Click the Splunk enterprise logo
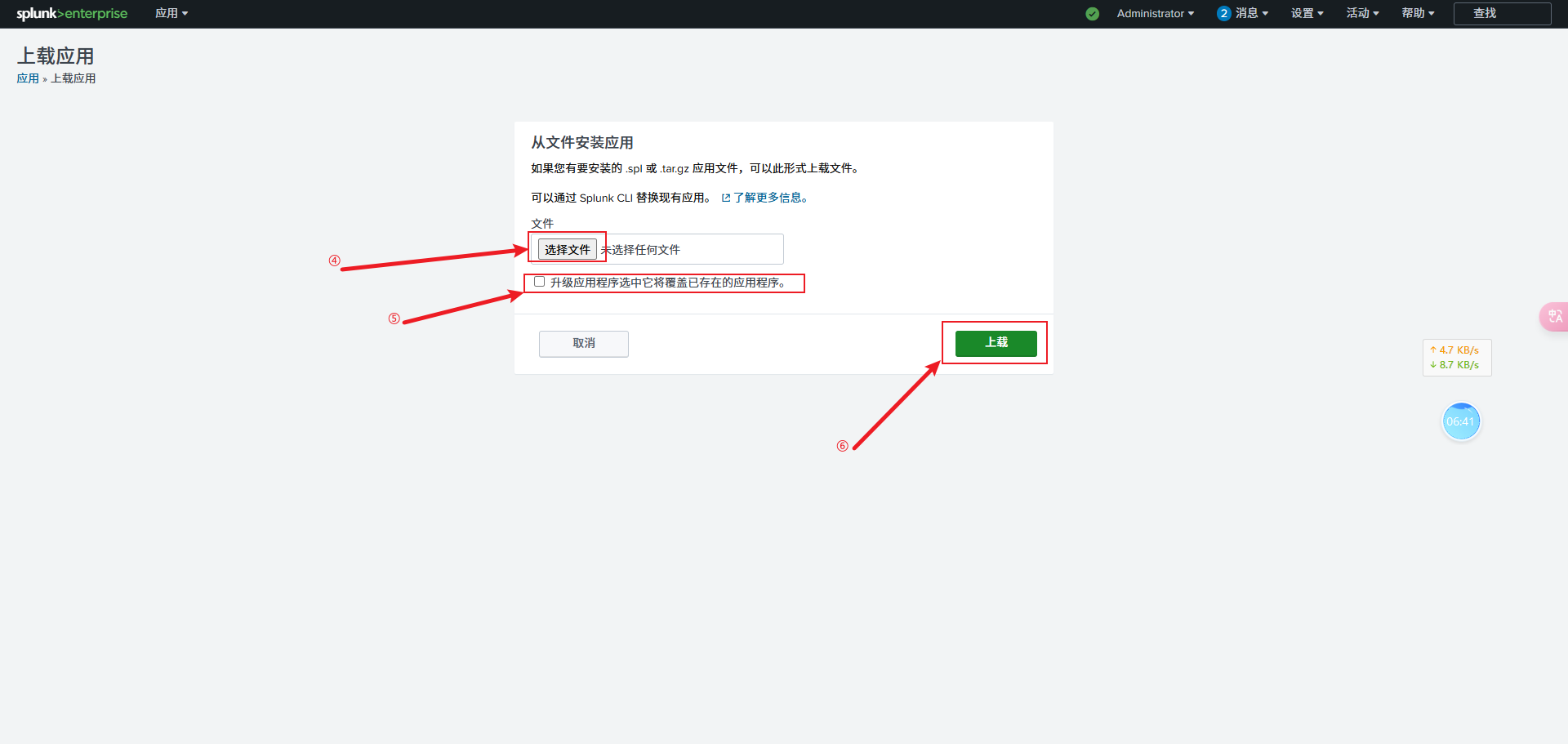The height and width of the screenshot is (744, 1568). point(72,13)
